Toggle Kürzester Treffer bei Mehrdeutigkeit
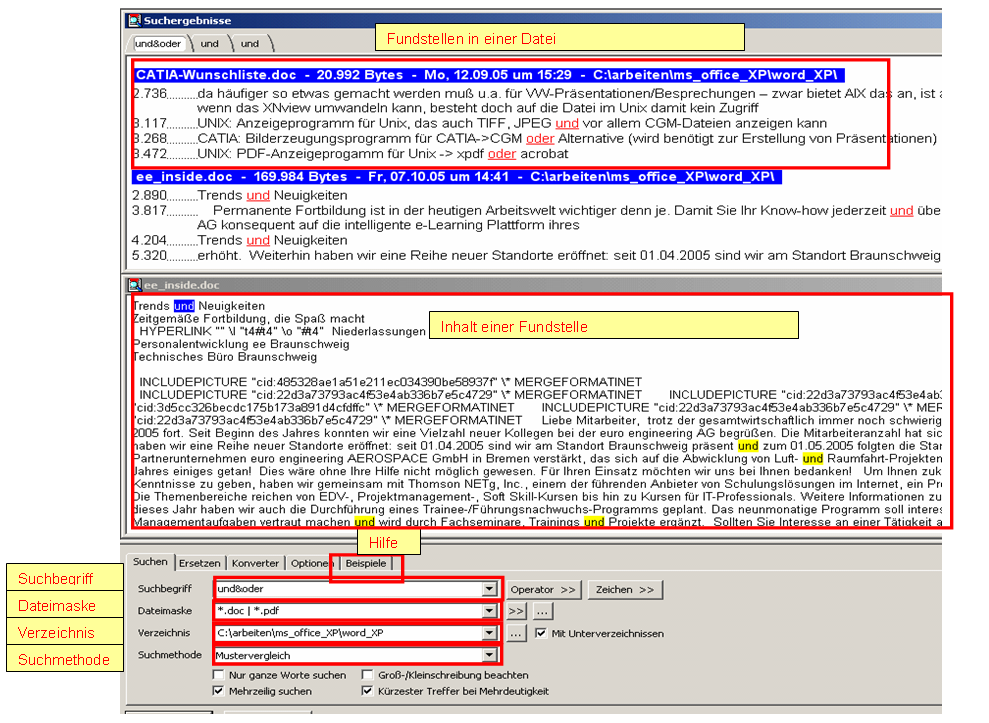This screenshot has height=723, width=989. [x=367, y=691]
